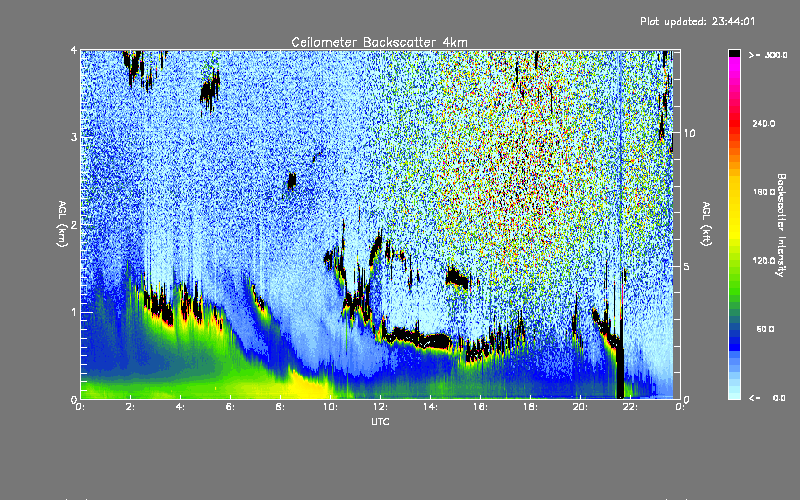Click the '20:' tick on UTC axis
Screen dimensions: 800x500
coord(580,407)
